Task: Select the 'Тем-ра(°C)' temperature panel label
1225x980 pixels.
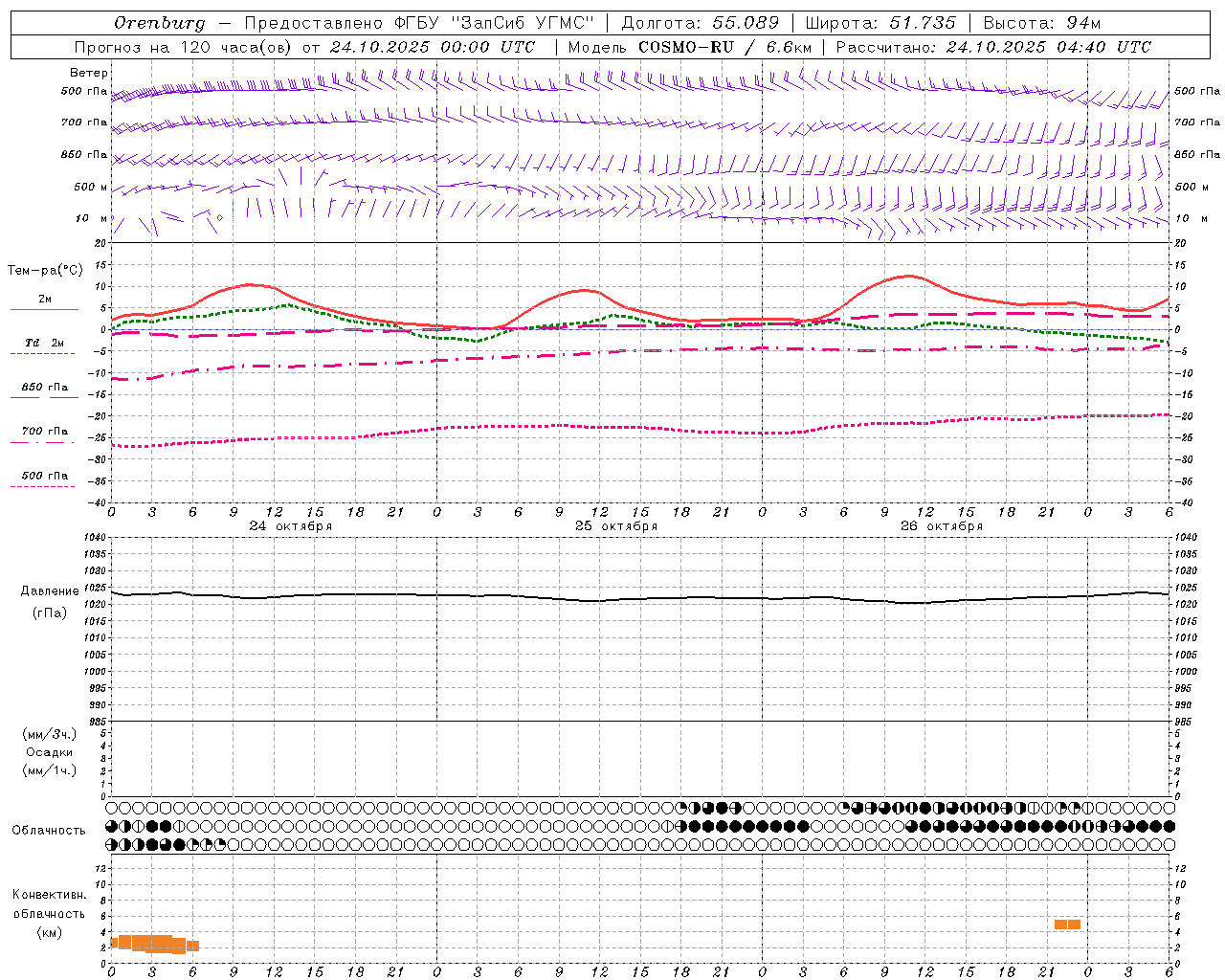Action: pos(45,271)
